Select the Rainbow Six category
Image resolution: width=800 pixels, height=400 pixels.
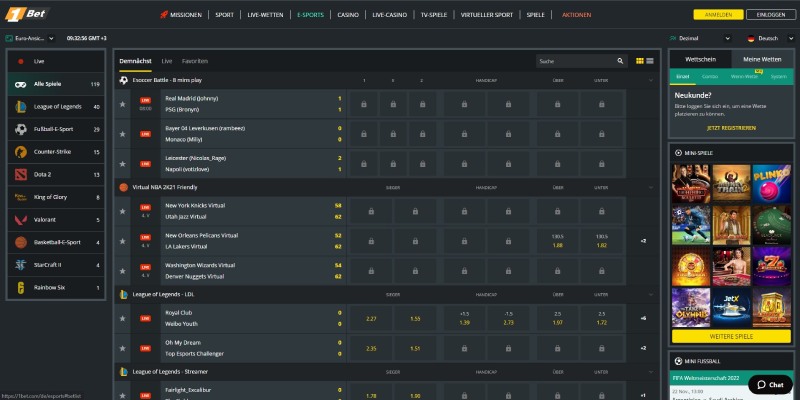56,287
